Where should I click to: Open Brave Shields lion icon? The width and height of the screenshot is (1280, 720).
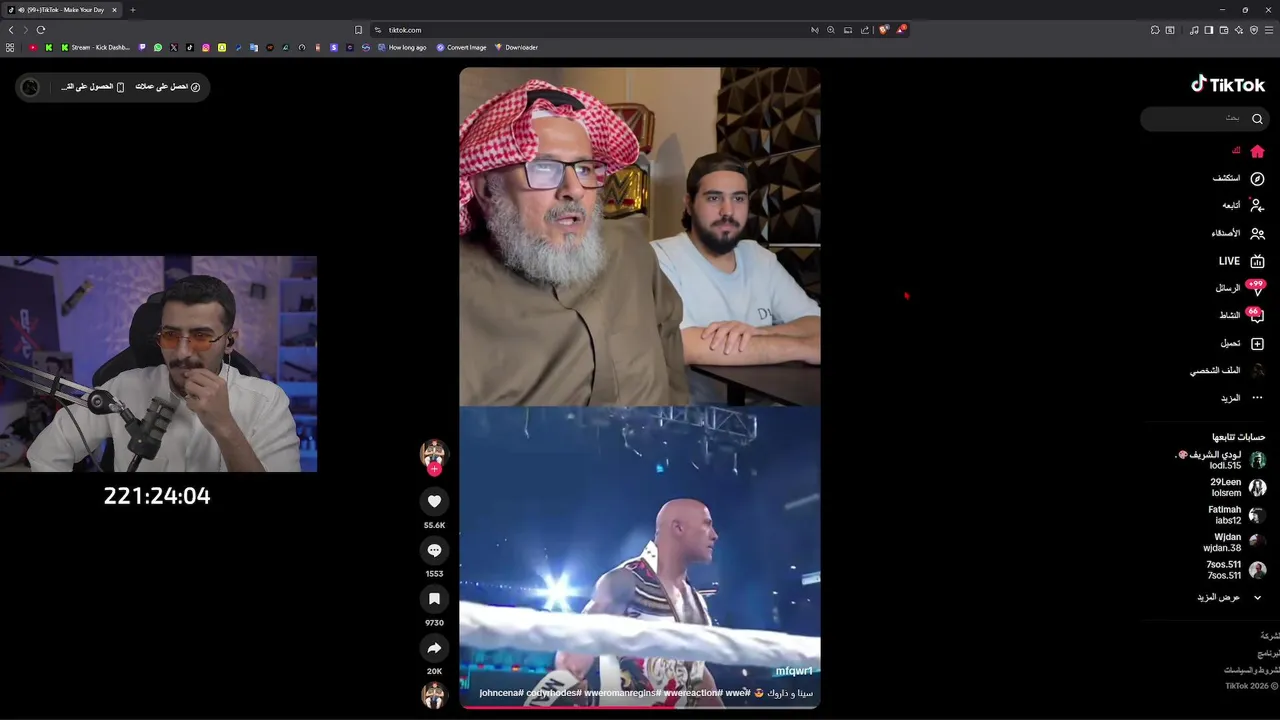point(883,30)
